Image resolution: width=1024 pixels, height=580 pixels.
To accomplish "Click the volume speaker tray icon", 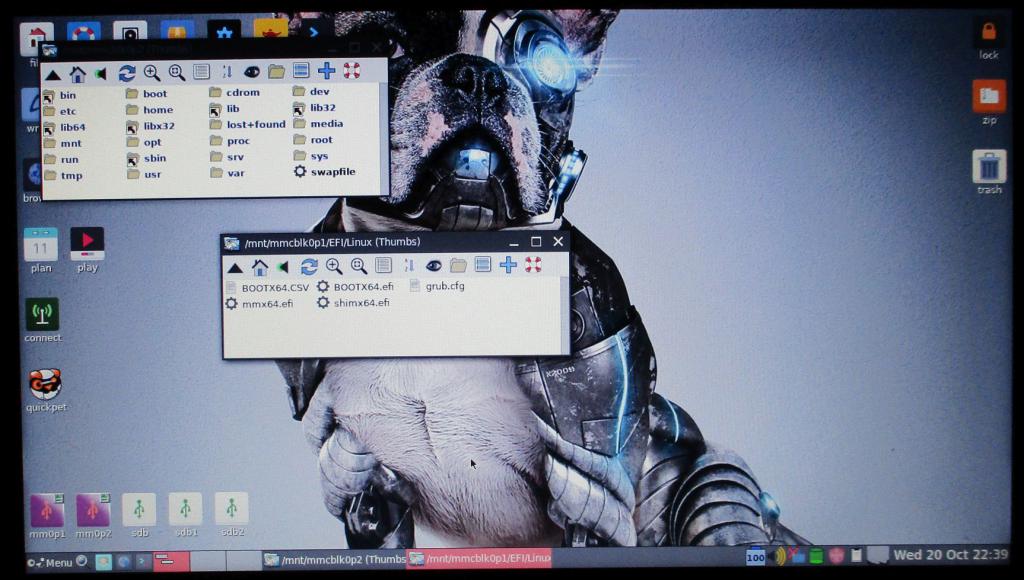I will click(x=779, y=556).
